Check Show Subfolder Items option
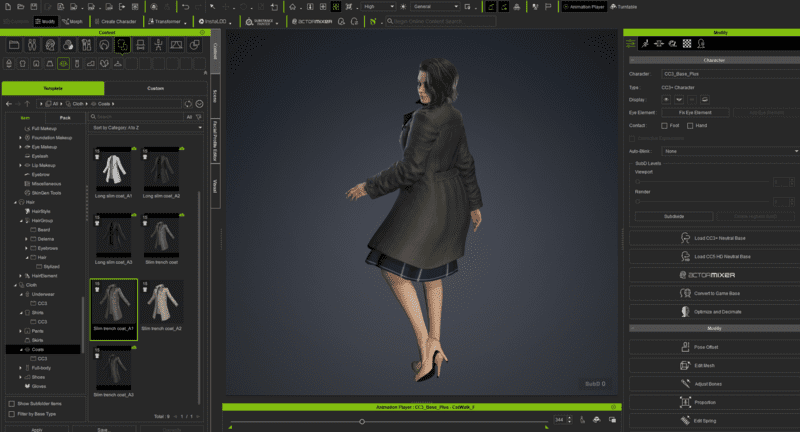Viewport: 800px width, 432px height. pyautogui.click(x=11, y=402)
